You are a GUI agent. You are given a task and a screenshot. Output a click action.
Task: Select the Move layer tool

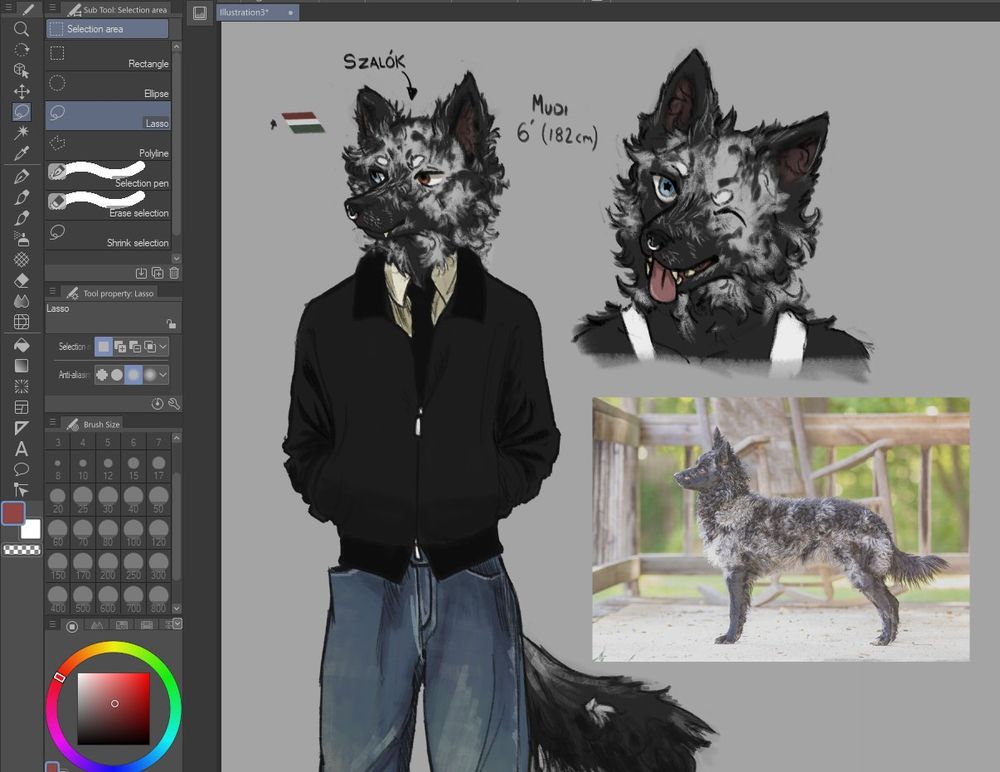point(21,91)
